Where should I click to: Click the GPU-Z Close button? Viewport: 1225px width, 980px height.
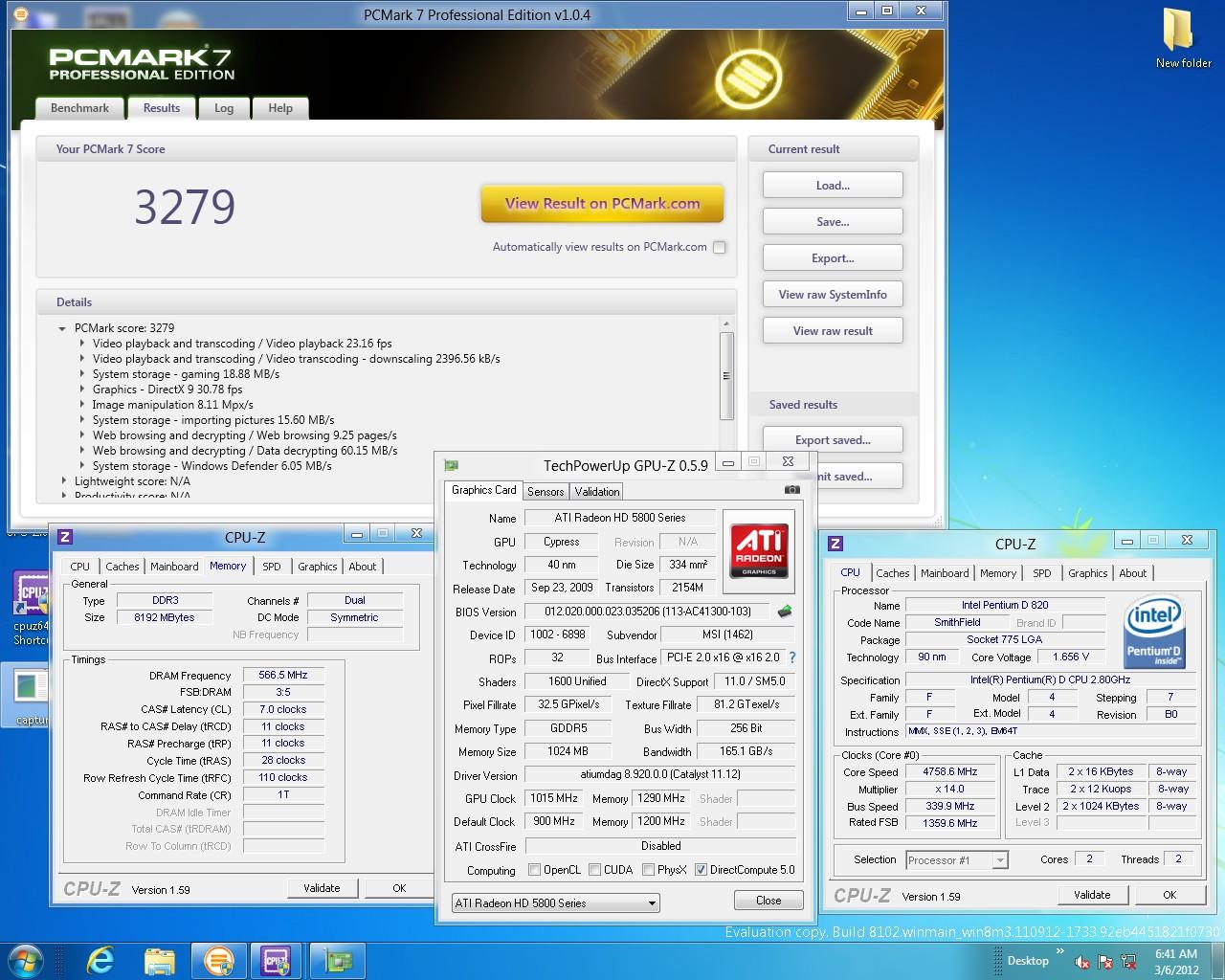[768, 901]
